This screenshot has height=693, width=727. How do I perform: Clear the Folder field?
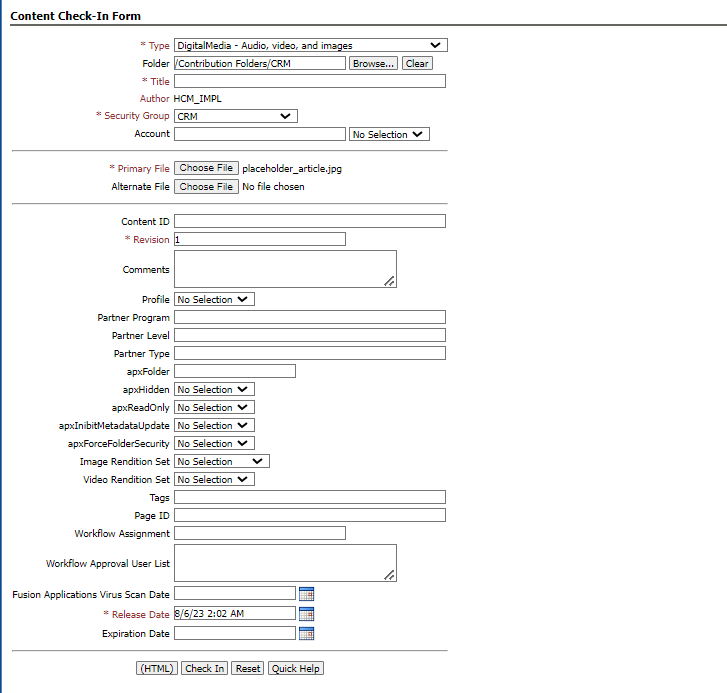pos(417,64)
